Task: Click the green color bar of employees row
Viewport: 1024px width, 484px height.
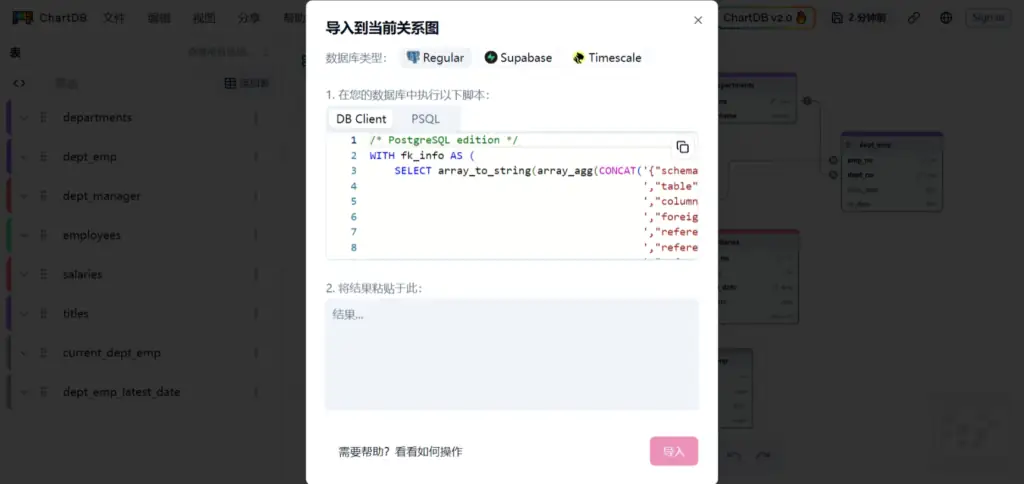Action: coord(8,235)
